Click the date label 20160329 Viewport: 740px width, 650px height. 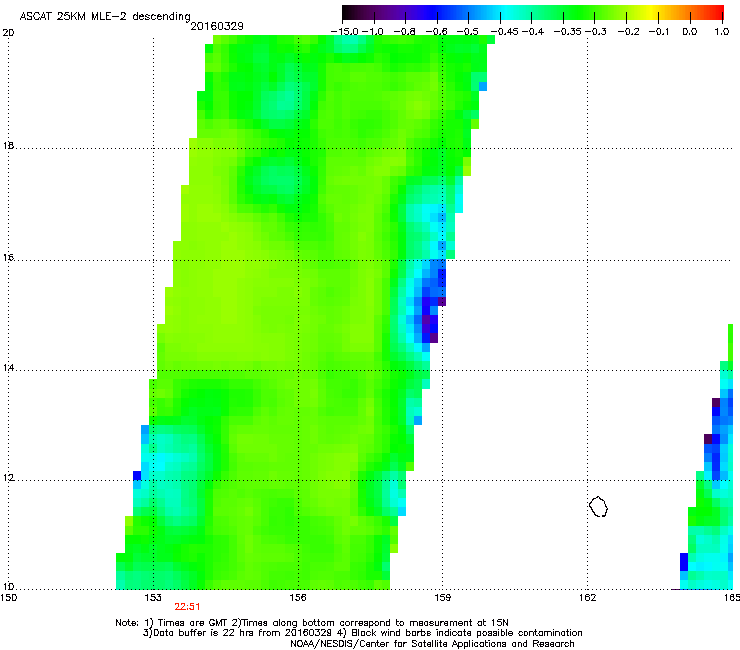[217, 26]
